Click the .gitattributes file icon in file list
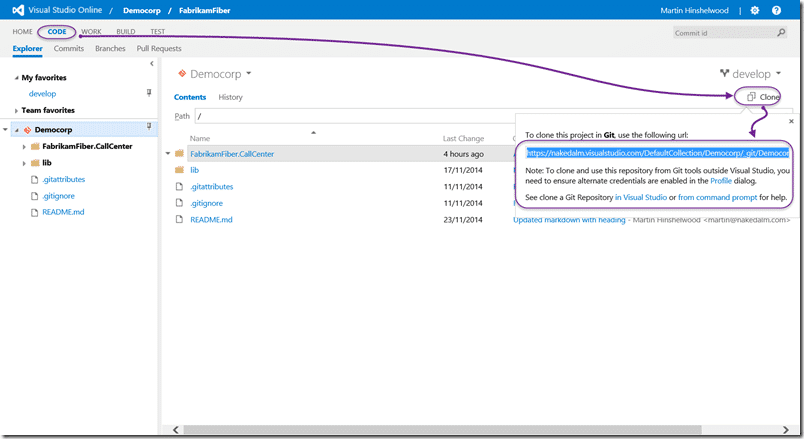The image size is (804, 439). [x=179, y=186]
